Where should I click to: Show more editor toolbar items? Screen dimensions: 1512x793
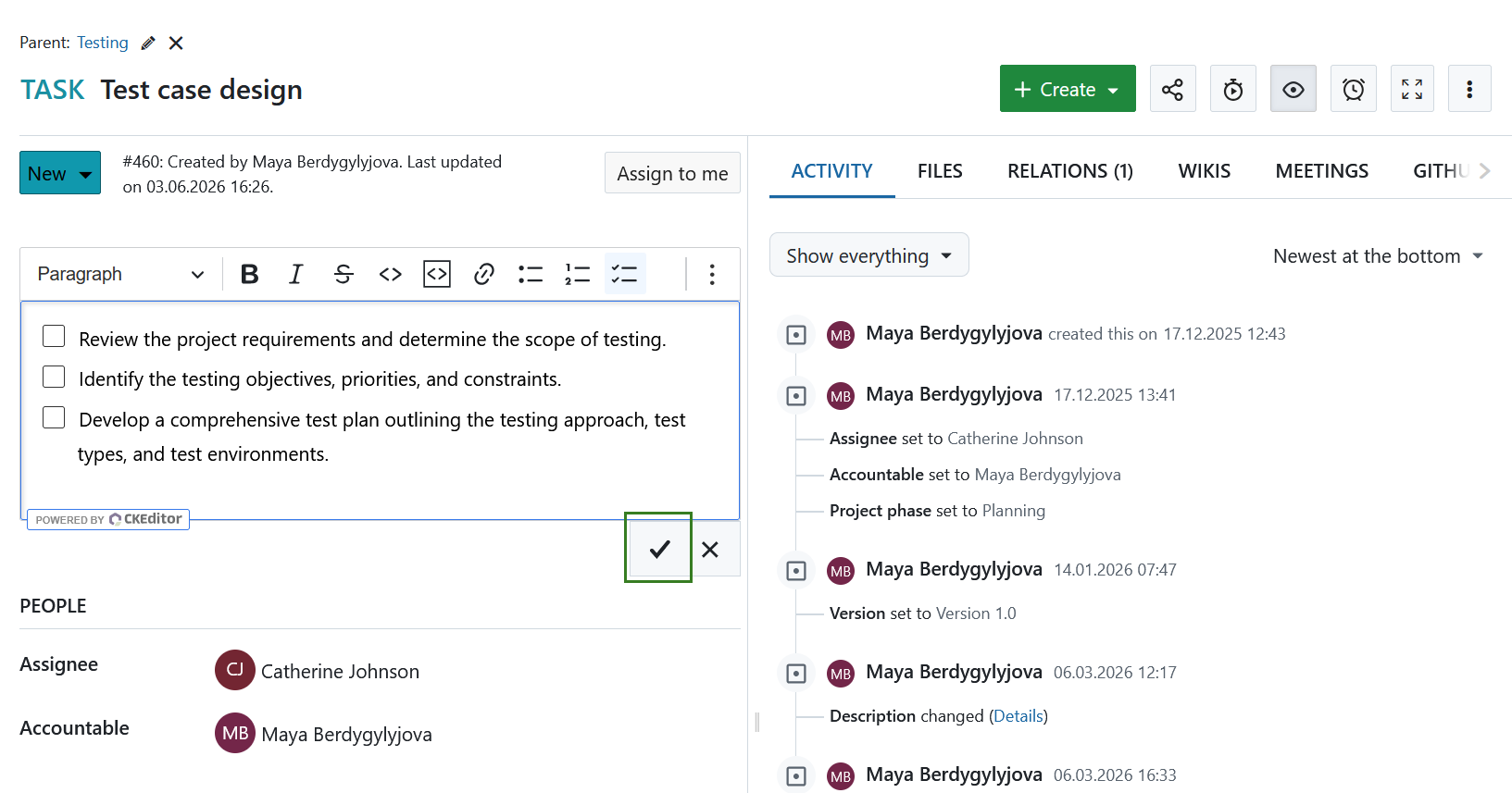click(x=712, y=274)
